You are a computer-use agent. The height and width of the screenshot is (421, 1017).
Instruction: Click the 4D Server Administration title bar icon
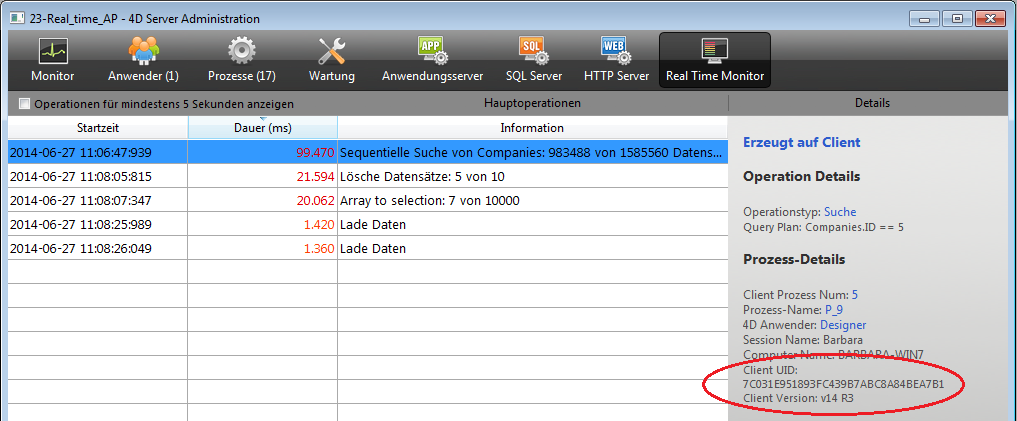pos(18,18)
